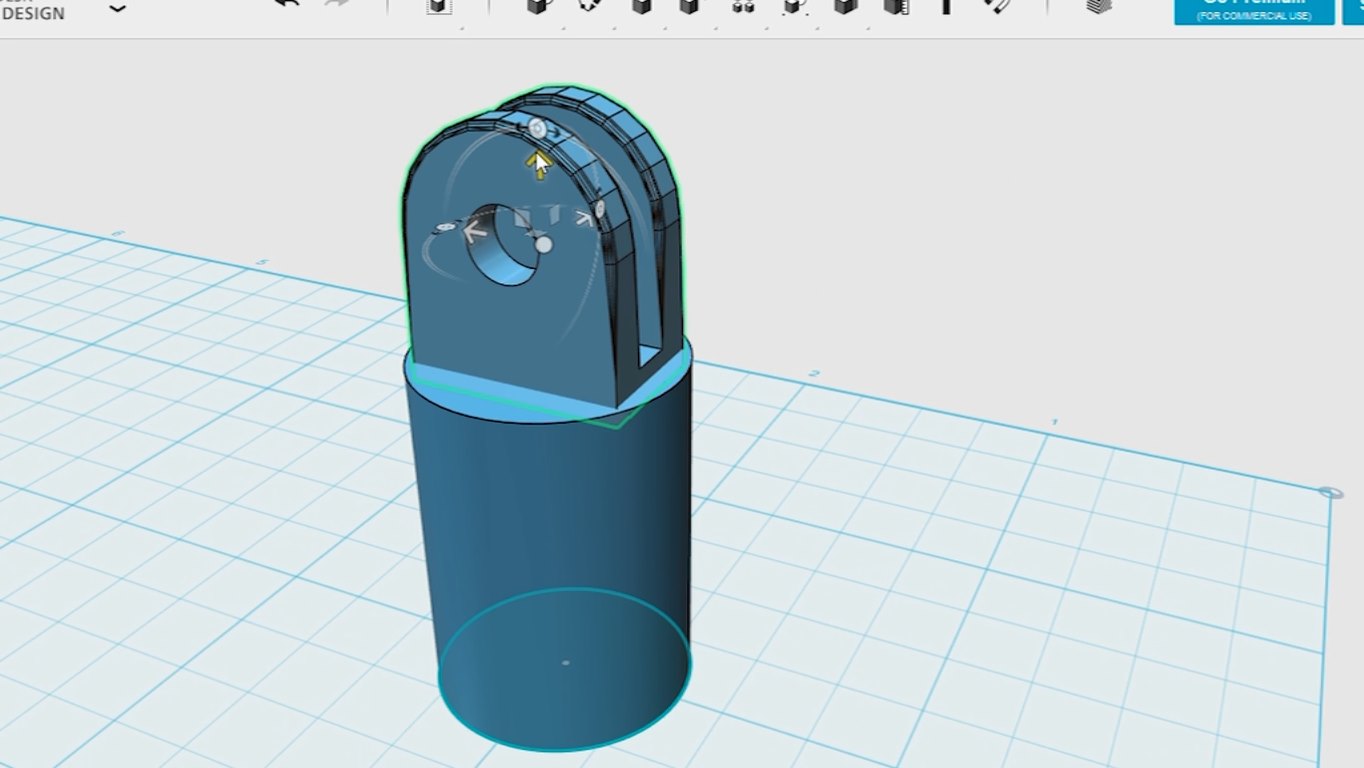Screen dimensions: 1364x768
Task: Open the Construct tool menu
Action: (641, 6)
